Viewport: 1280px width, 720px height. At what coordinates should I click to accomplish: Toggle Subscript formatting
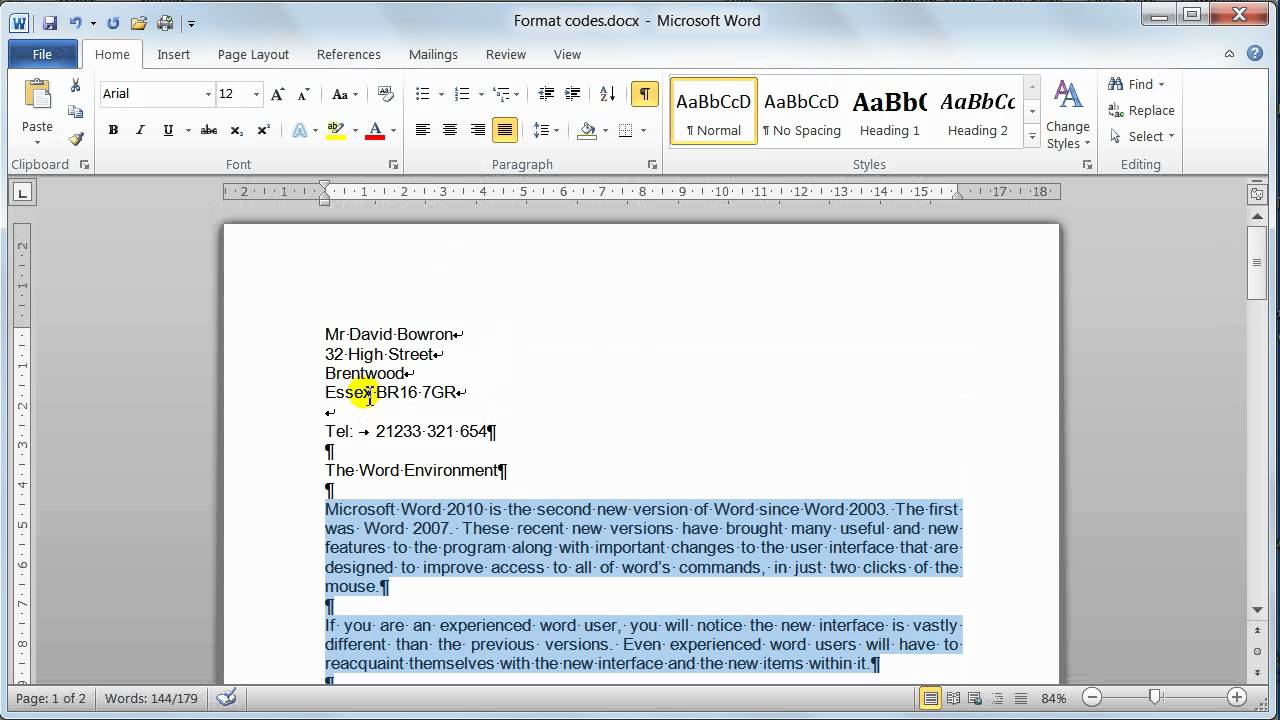[236, 130]
